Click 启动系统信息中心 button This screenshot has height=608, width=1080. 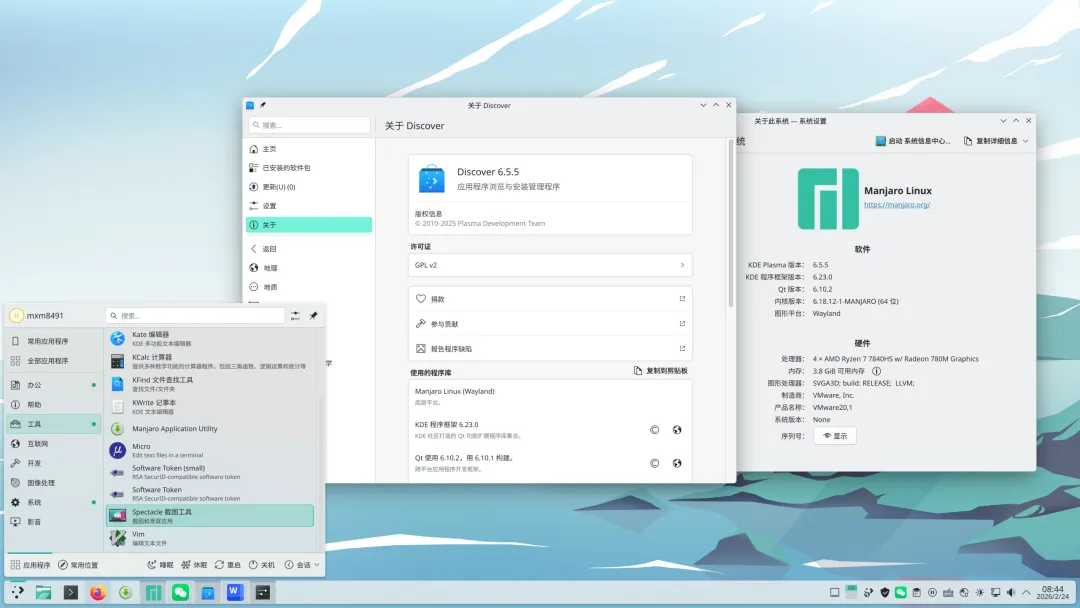(913, 141)
